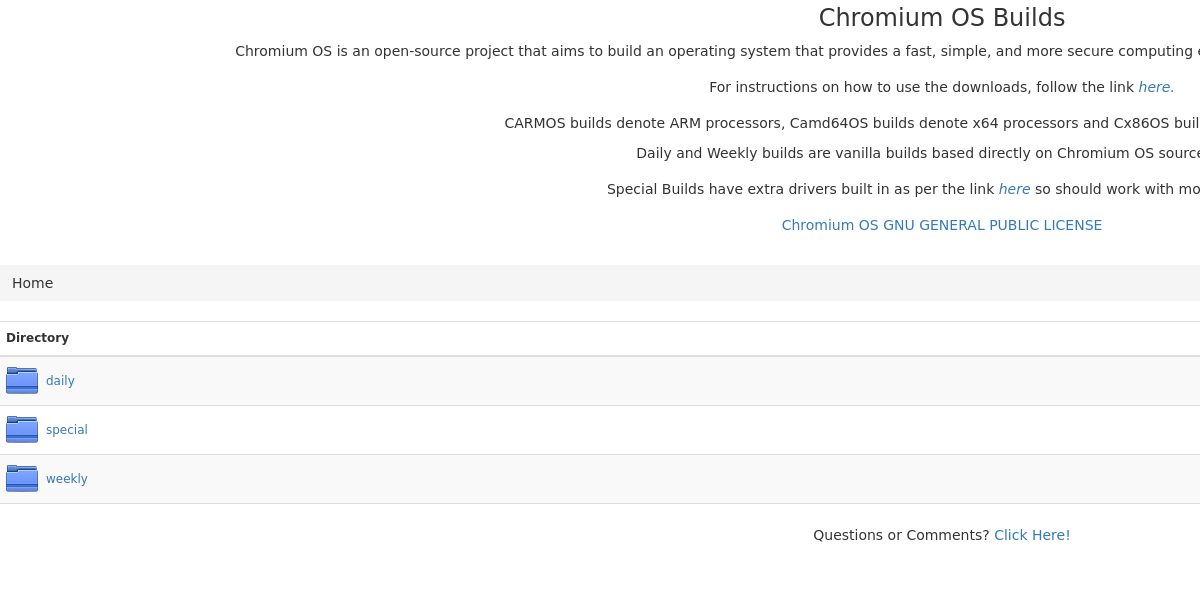Click the CARMOS builds description line

tap(852, 123)
